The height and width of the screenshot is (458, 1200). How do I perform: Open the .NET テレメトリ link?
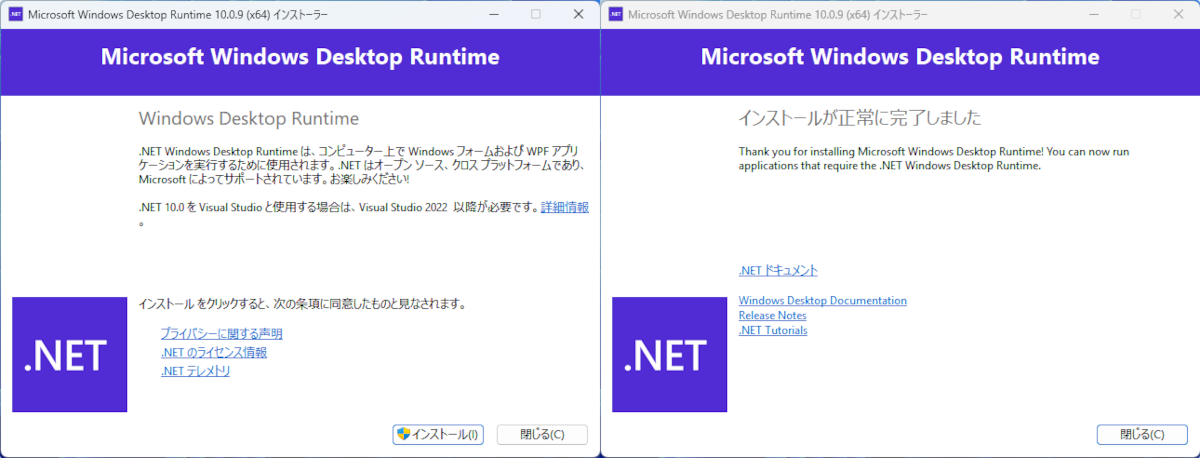coord(195,371)
